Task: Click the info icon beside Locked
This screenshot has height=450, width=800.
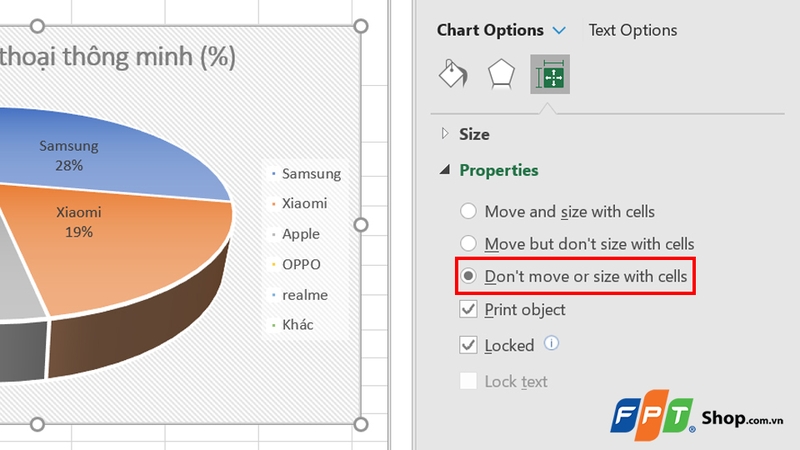Action: [551, 344]
